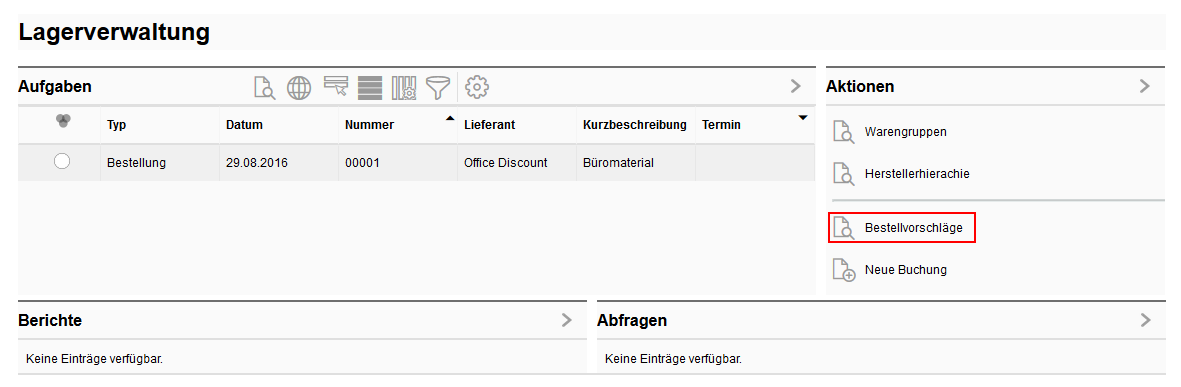Sort by the Typ column header
This screenshot has width=1181, height=387.
(x=117, y=125)
